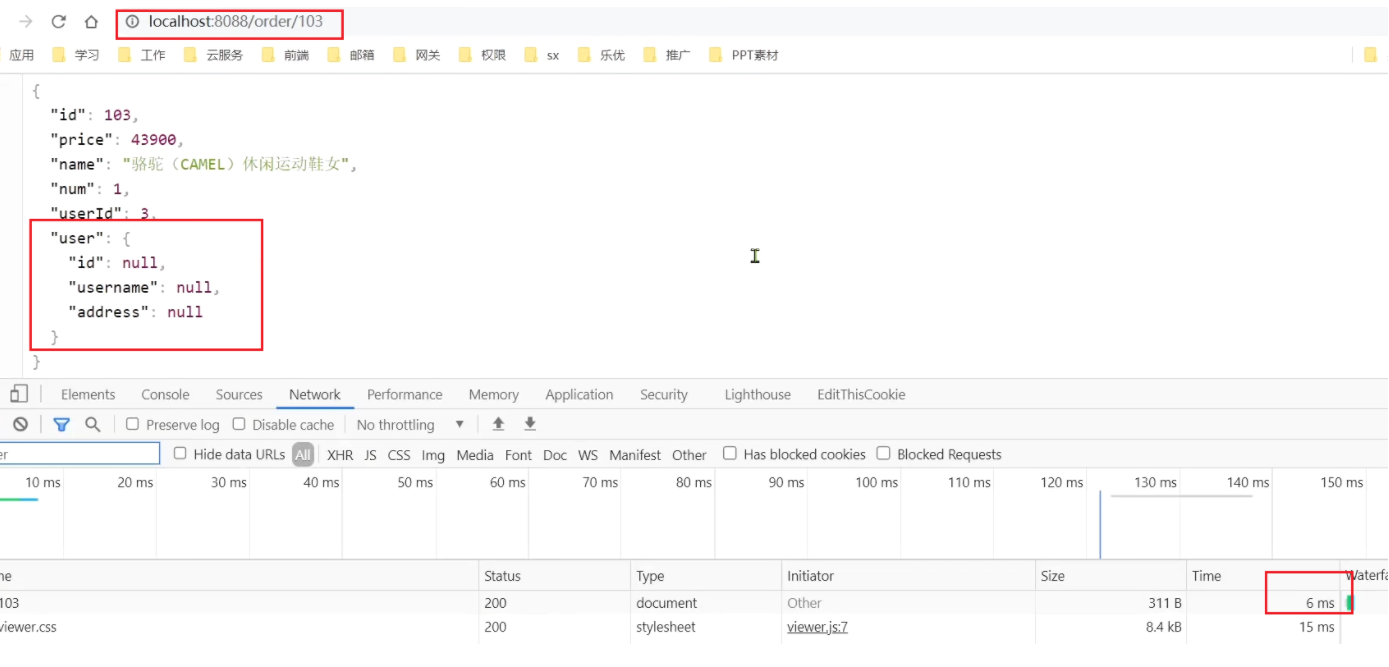Open network search with magnifier icon

coord(93,424)
